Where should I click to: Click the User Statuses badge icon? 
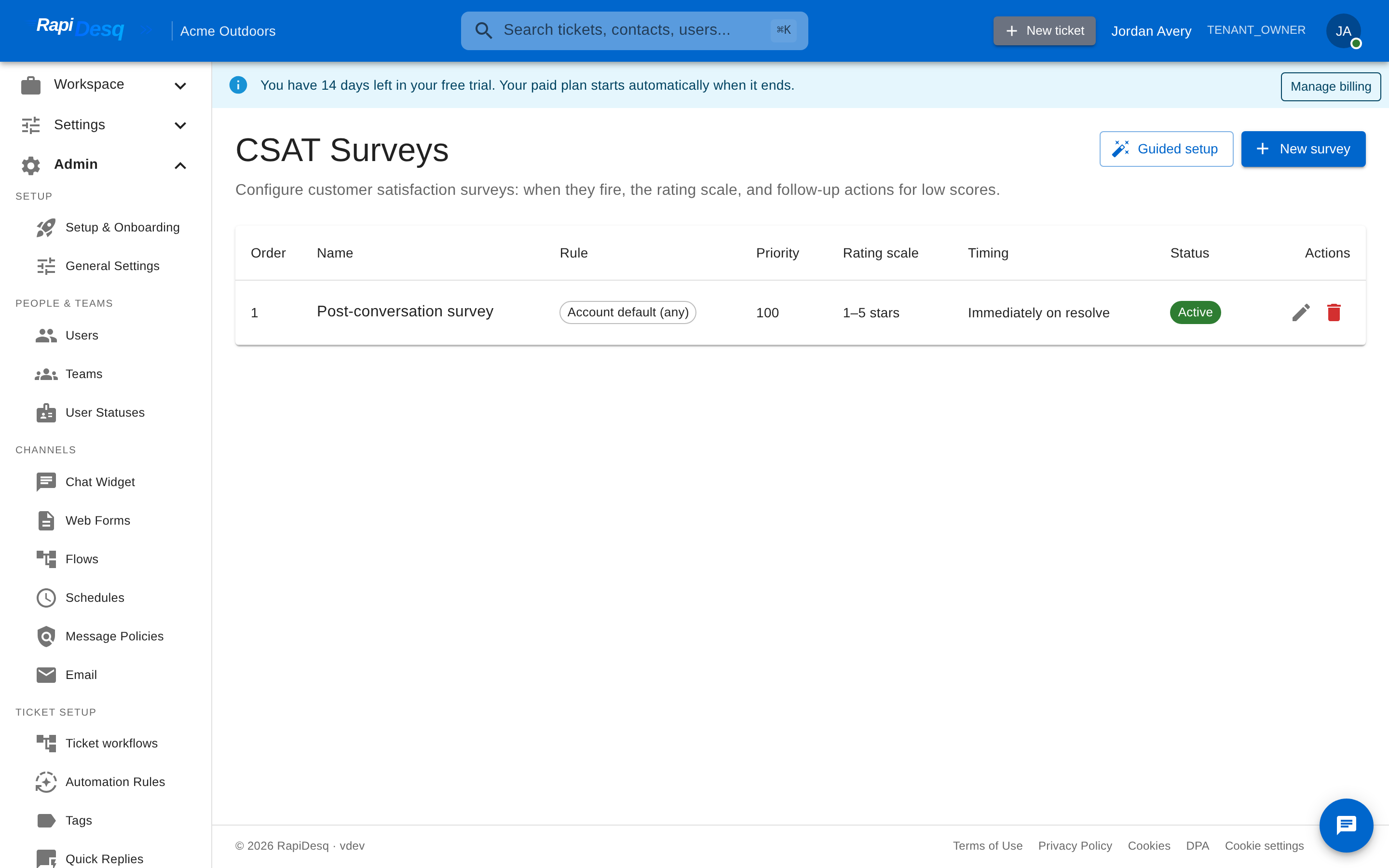[x=46, y=413]
